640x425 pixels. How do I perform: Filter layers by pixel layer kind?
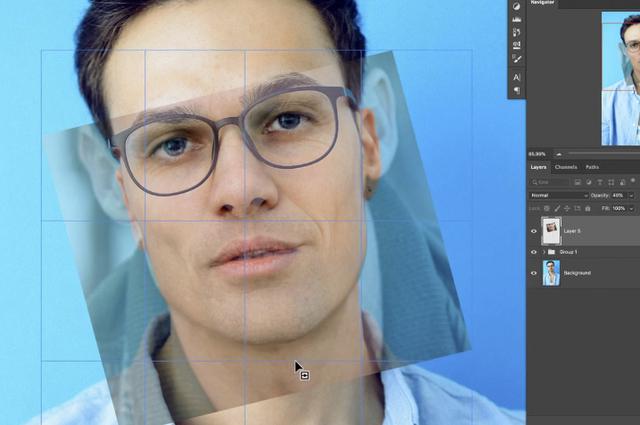click(x=578, y=182)
